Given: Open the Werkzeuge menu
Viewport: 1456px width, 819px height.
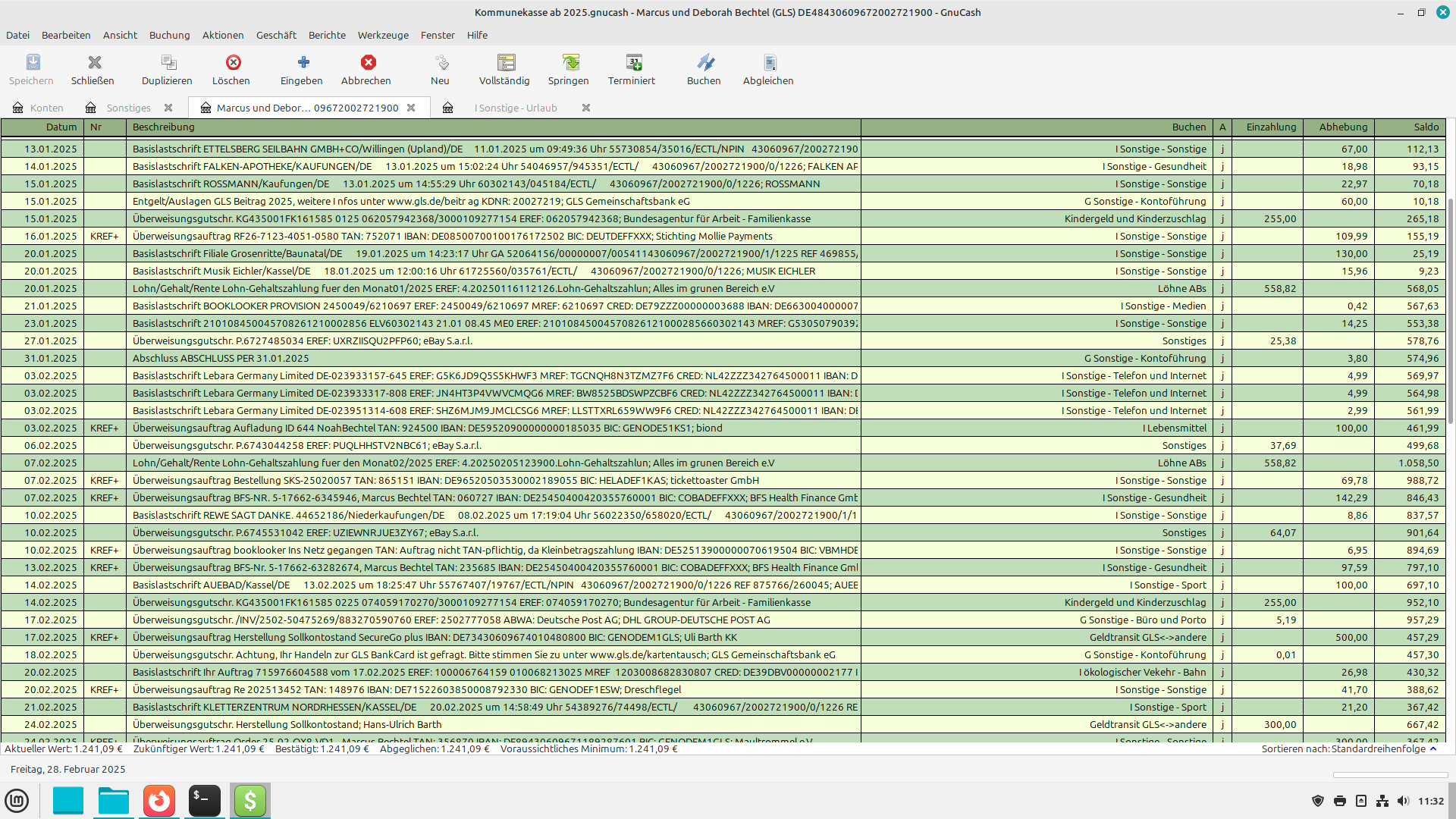Looking at the screenshot, I should (383, 35).
